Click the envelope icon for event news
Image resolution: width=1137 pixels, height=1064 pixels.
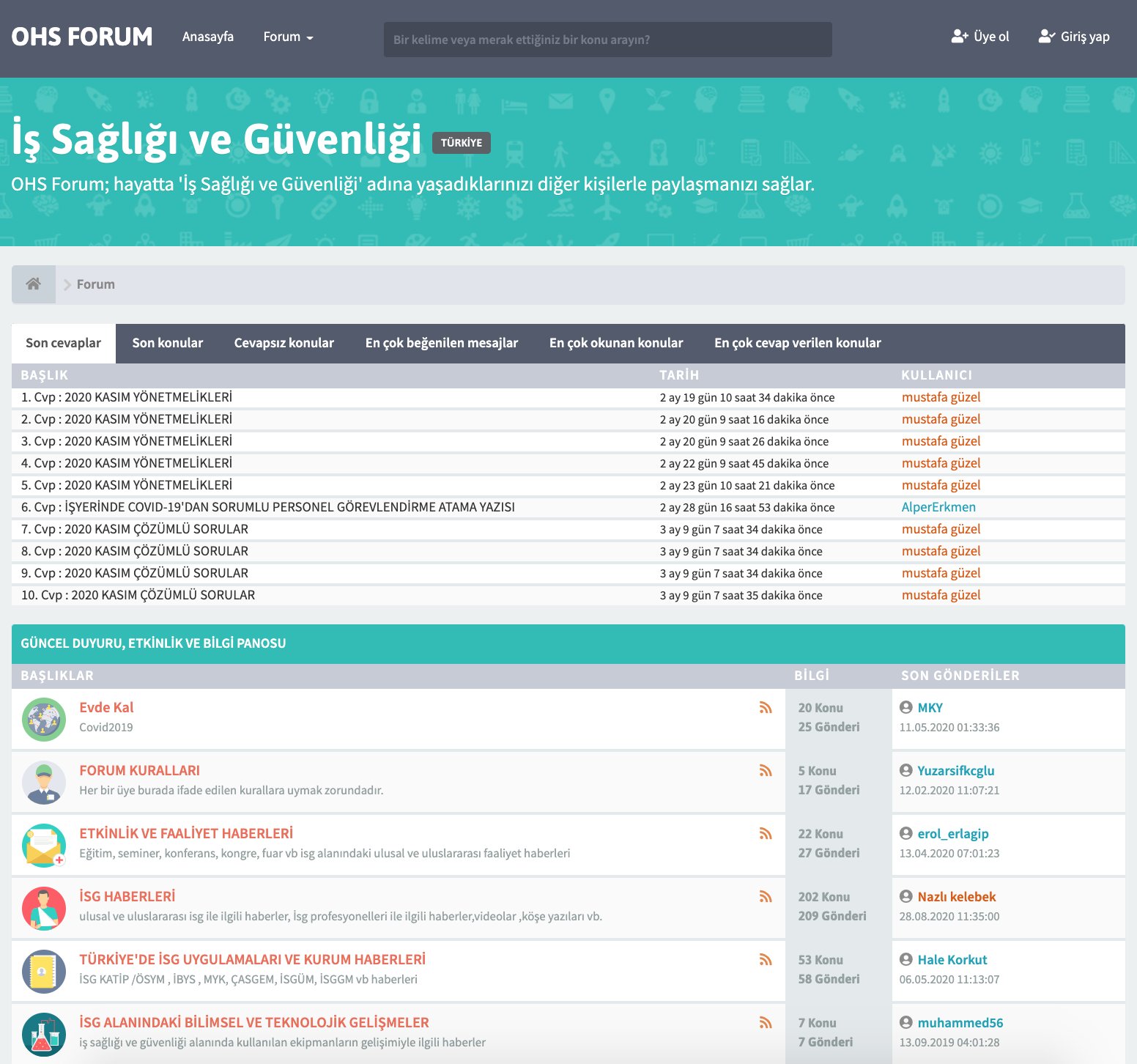click(x=44, y=843)
